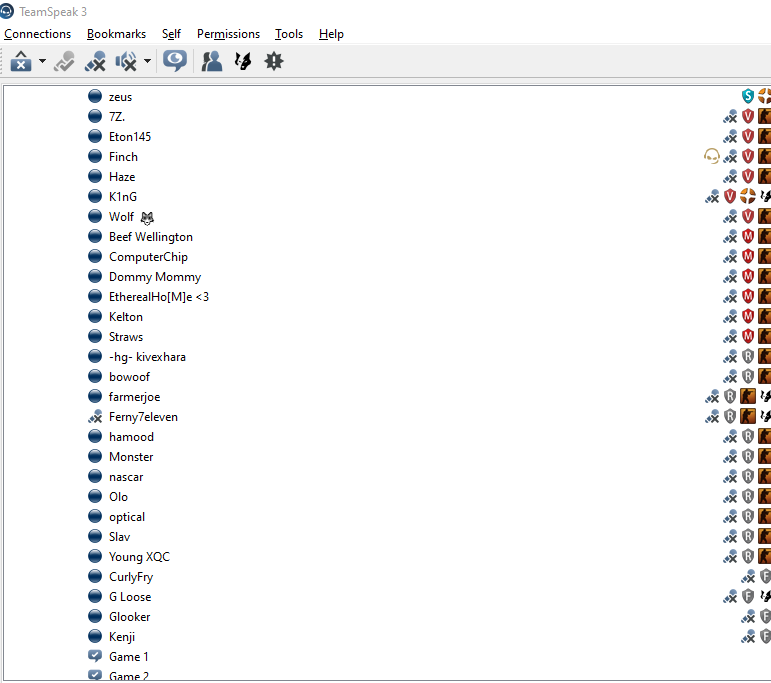Click the red V shield on K1nG row
This screenshot has height=683, width=771.
tap(730, 196)
